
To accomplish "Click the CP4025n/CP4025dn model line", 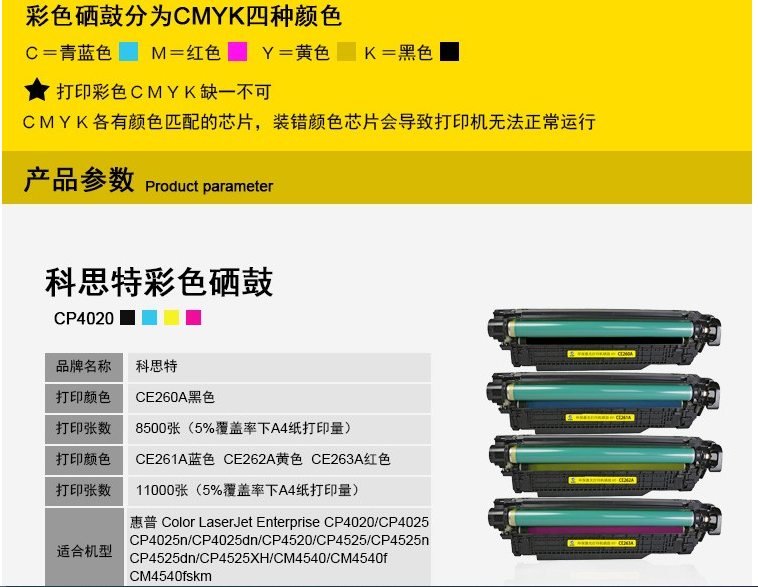I will click(279, 540).
